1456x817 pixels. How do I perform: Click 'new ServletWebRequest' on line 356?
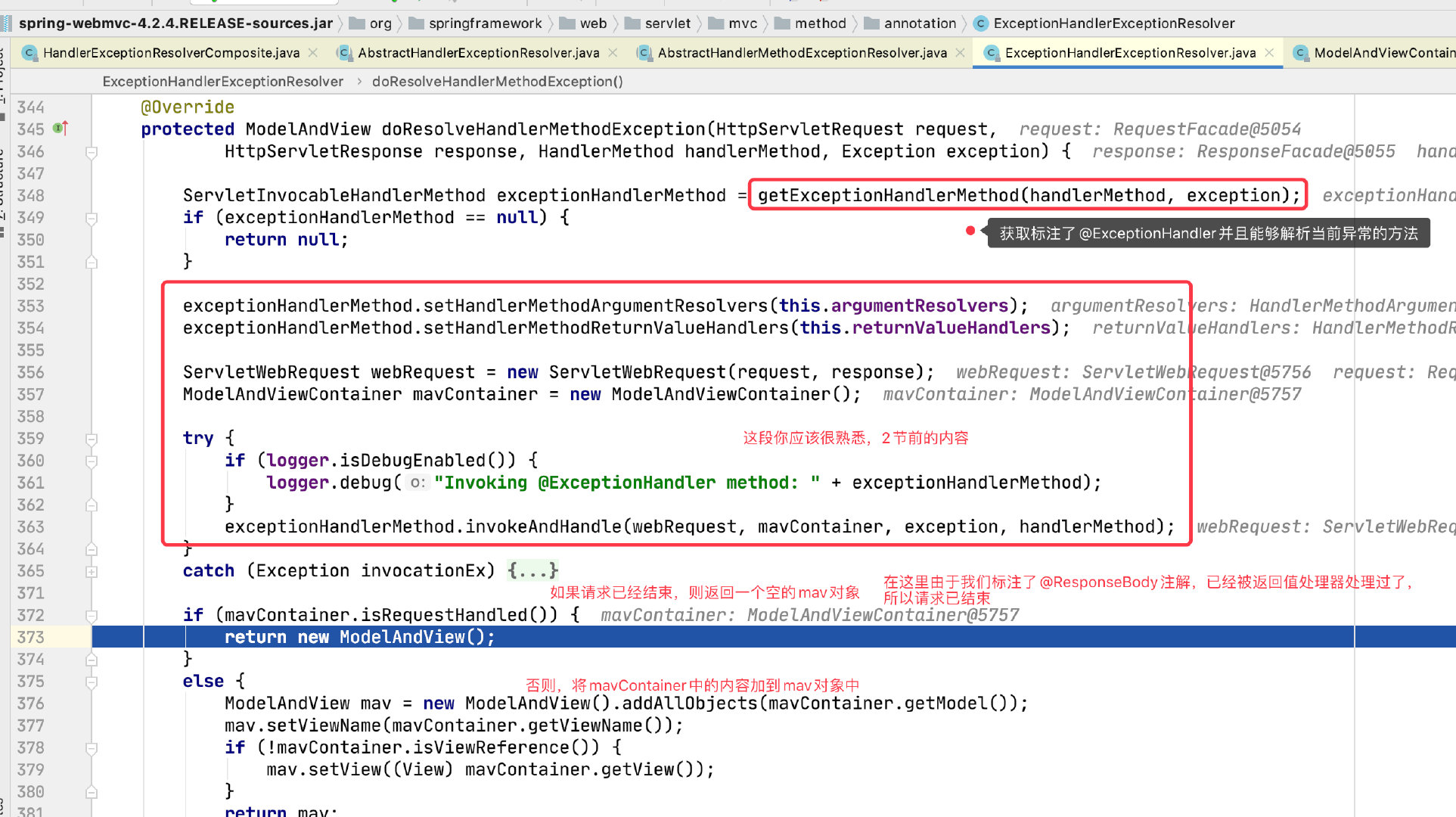616,372
